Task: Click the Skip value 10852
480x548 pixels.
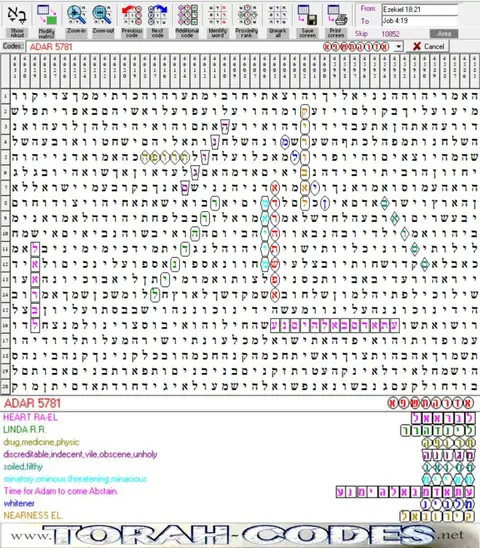Action: click(390, 34)
